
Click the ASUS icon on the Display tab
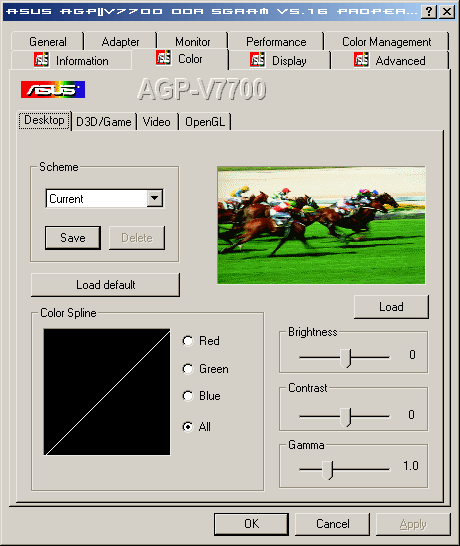click(257, 60)
